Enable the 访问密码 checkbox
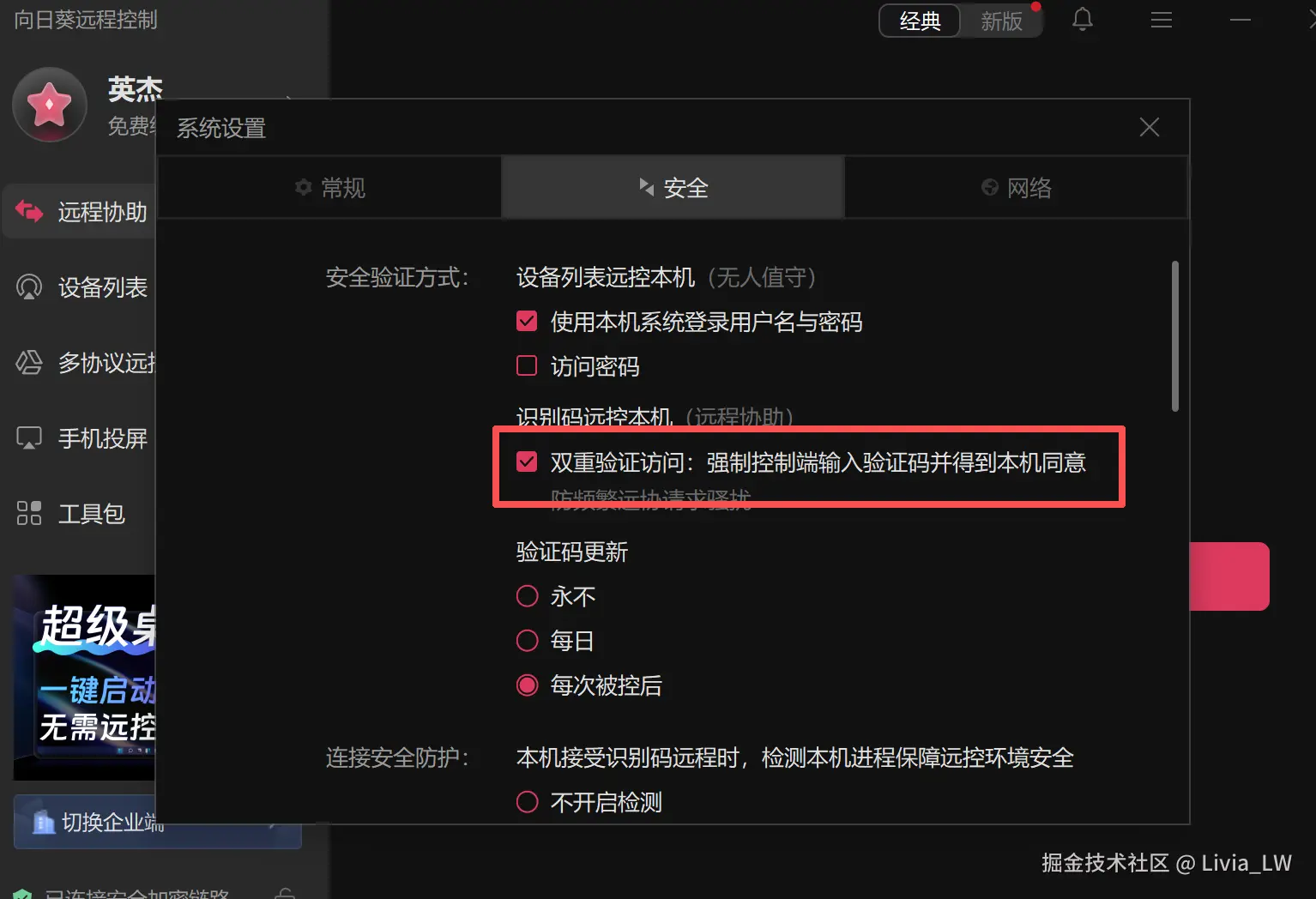Viewport: 1316px width, 899px height. pyautogui.click(x=527, y=366)
